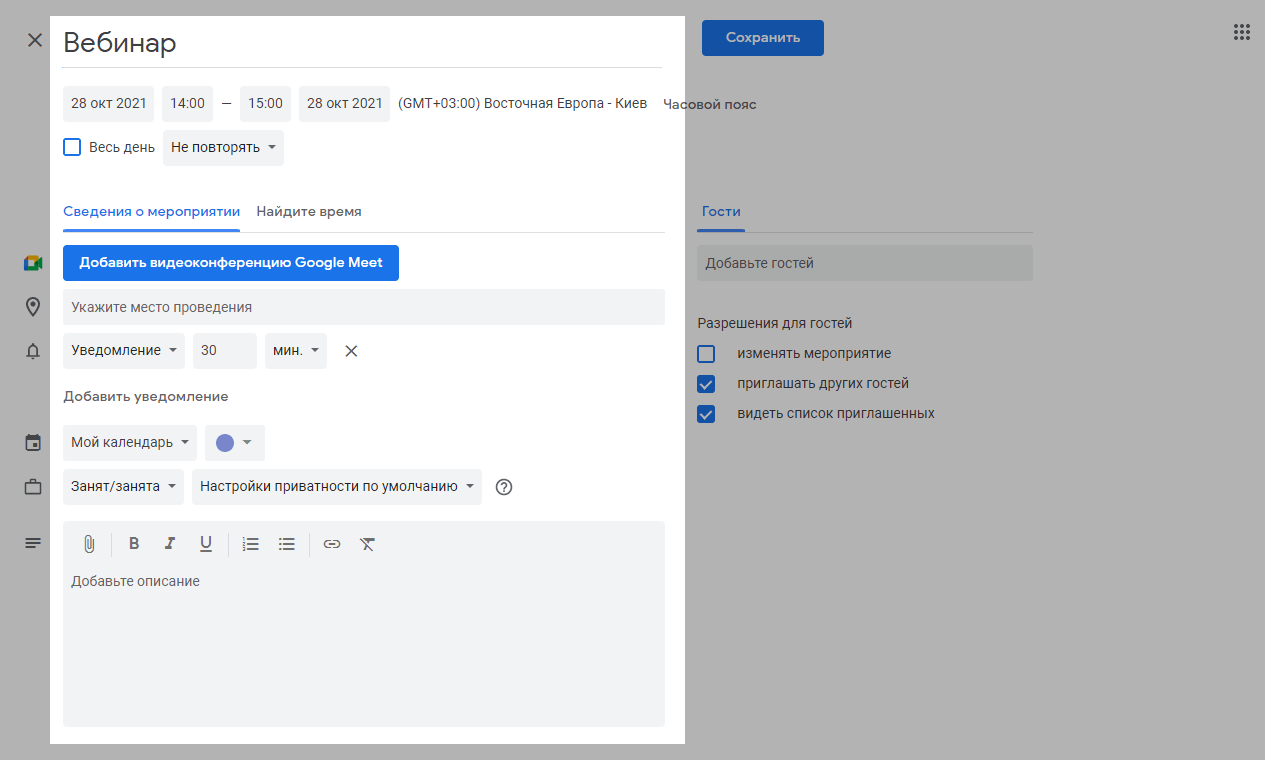Click the attach file paperclip icon
The height and width of the screenshot is (760, 1265).
click(x=88, y=544)
